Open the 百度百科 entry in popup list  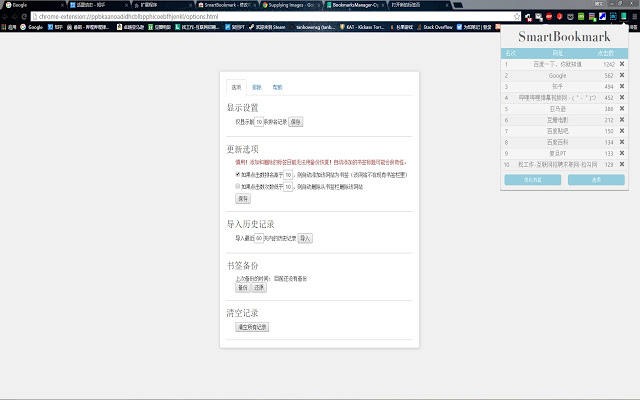click(x=557, y=142)
